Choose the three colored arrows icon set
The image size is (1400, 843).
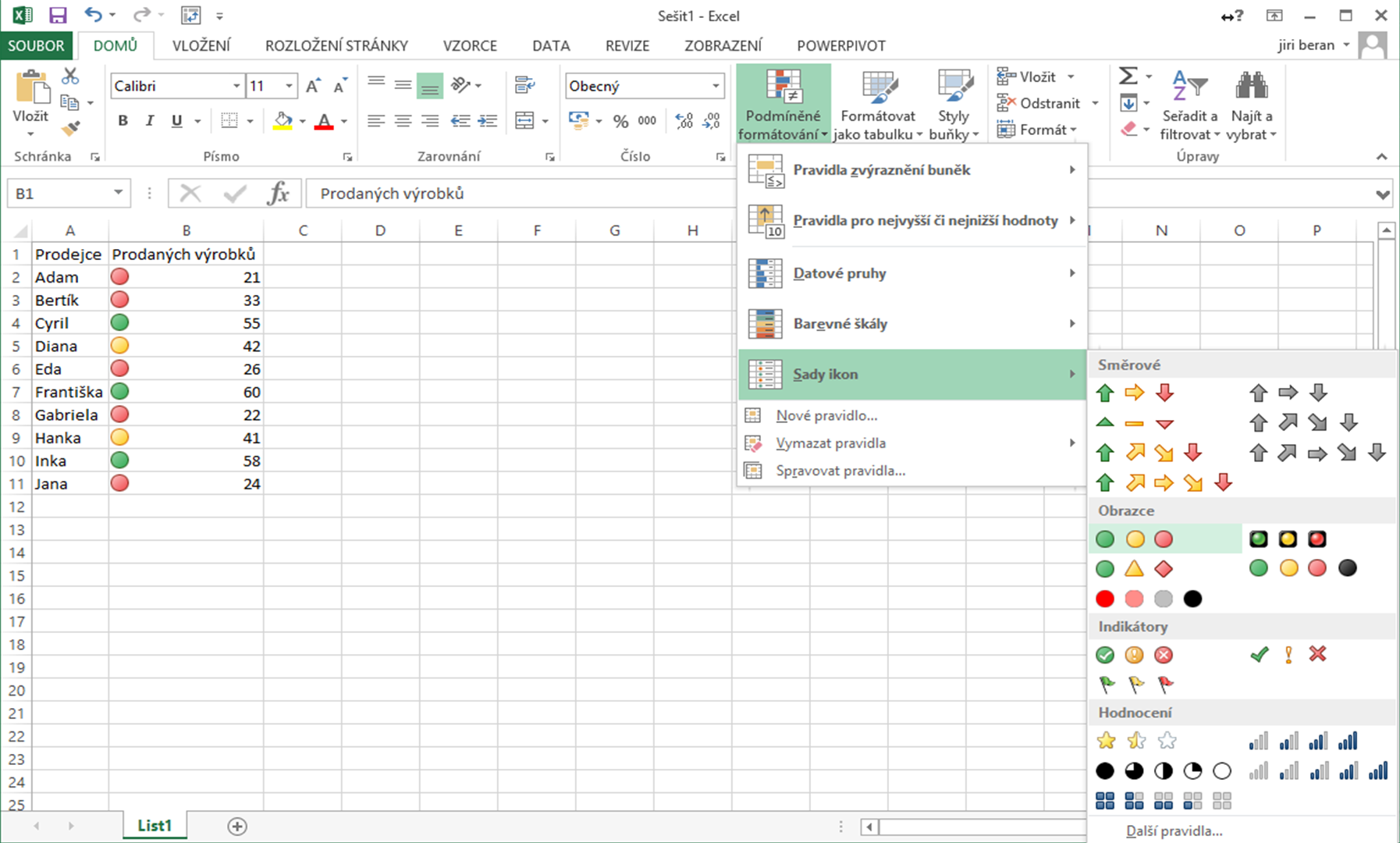click(x=1135, y=393)
